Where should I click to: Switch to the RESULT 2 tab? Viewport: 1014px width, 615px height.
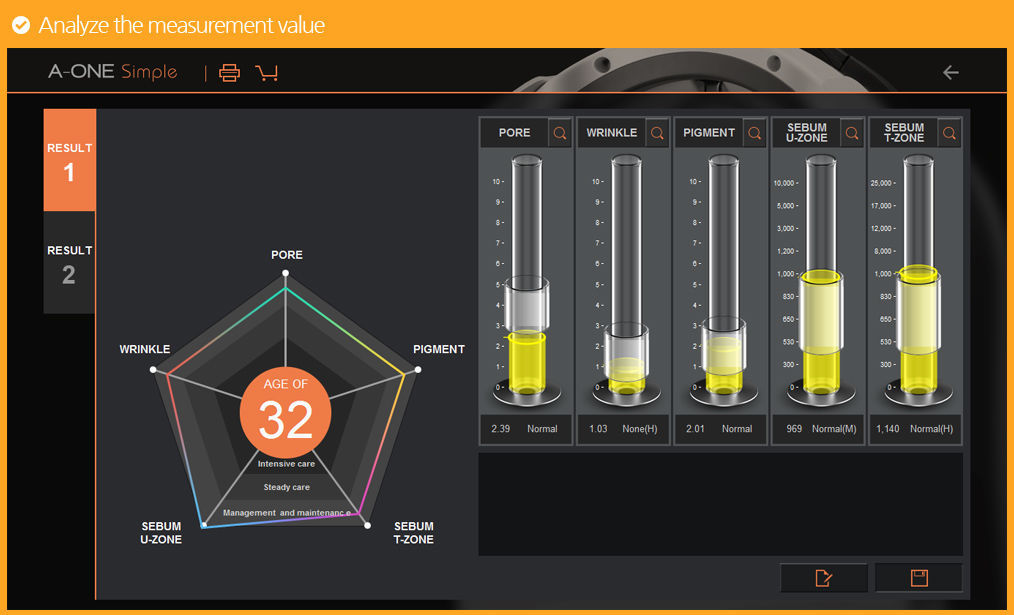tap(69, 263)
